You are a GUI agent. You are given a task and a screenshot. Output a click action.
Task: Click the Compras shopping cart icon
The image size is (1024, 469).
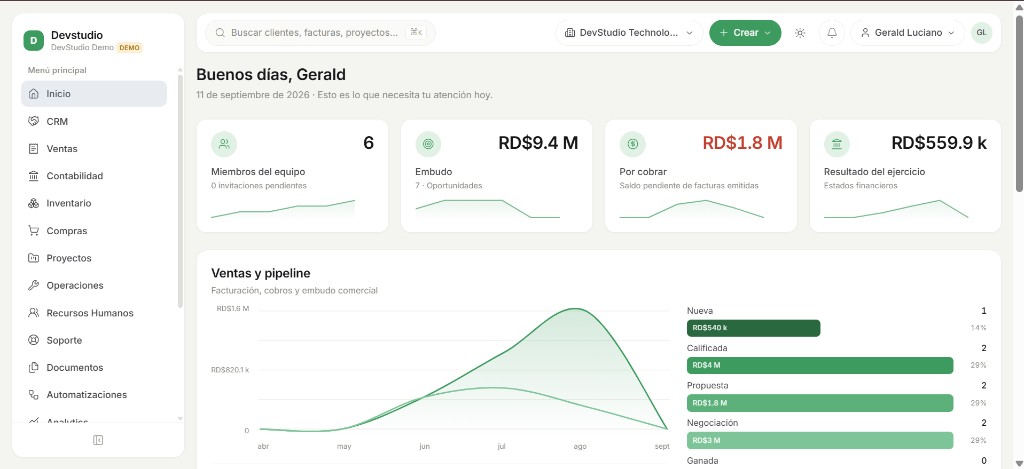point(34,231)
